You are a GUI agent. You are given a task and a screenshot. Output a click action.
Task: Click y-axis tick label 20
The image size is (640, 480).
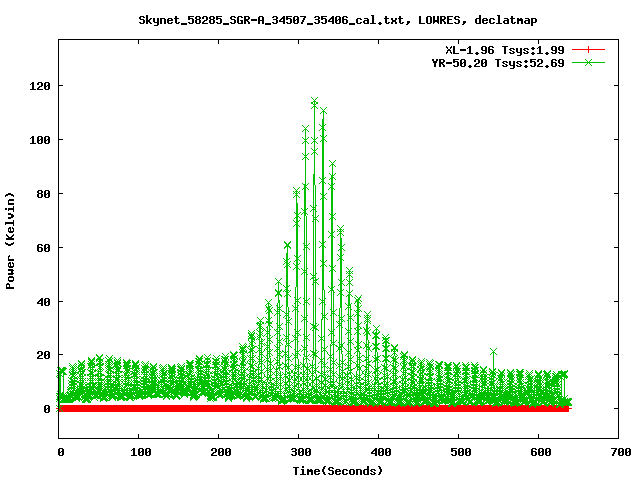43,355
